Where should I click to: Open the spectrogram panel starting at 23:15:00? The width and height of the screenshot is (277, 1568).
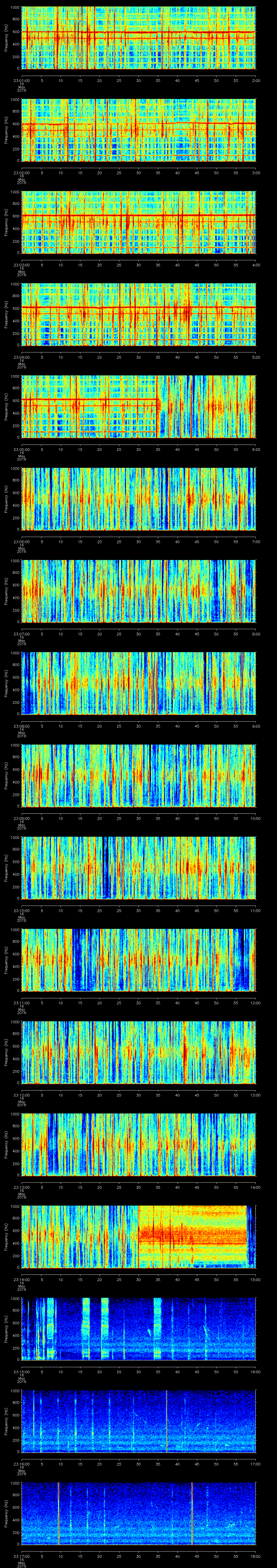pos(139,1329)
